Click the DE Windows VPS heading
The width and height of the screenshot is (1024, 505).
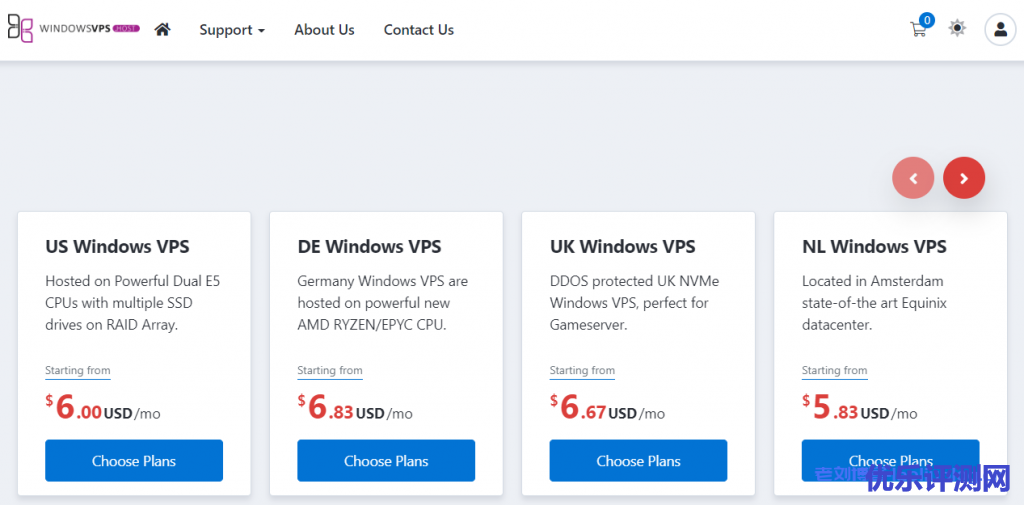click(x=369, y=246)
